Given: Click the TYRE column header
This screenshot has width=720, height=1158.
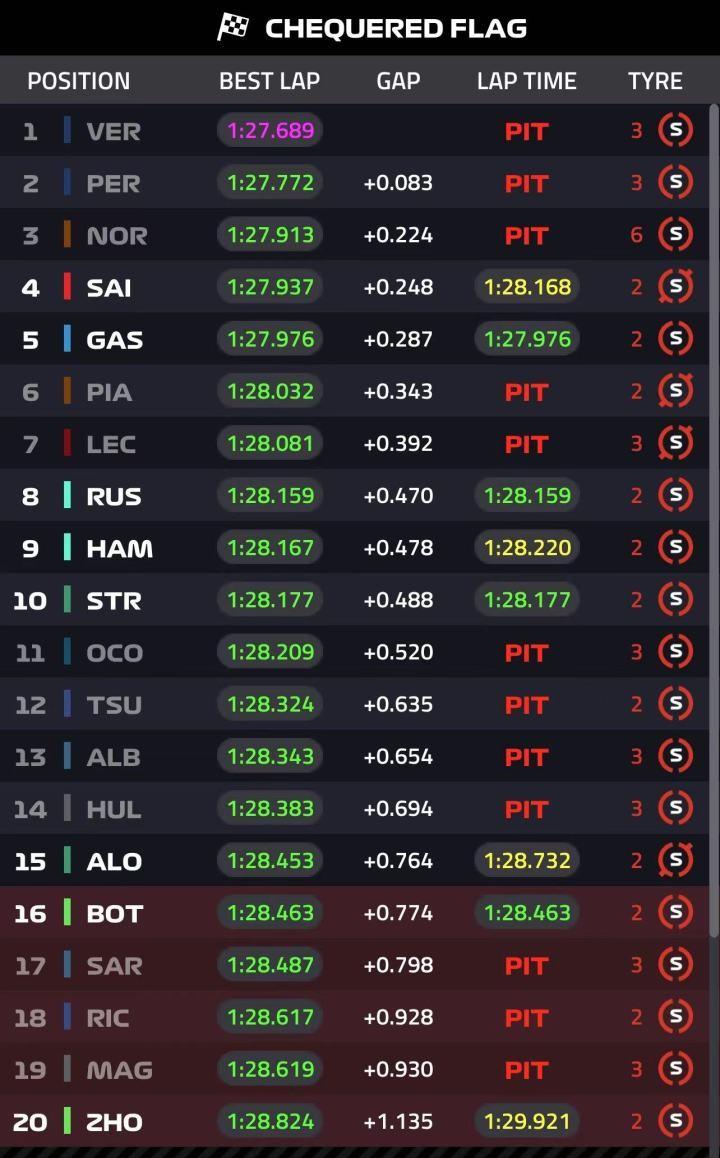Looking at the screenshot, I should pos(655,81).
